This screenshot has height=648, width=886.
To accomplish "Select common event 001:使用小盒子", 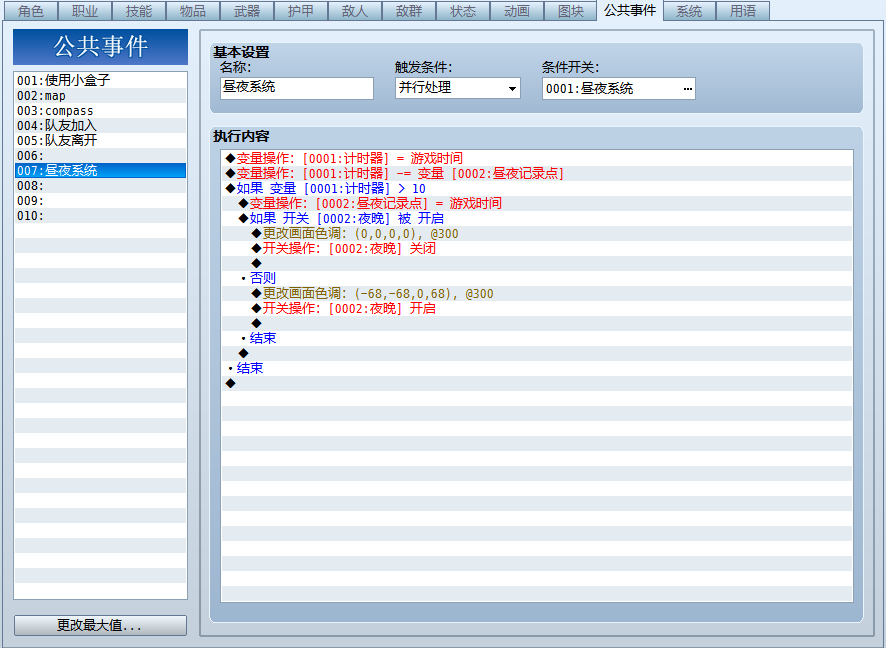I will click(x=101, y=80).
